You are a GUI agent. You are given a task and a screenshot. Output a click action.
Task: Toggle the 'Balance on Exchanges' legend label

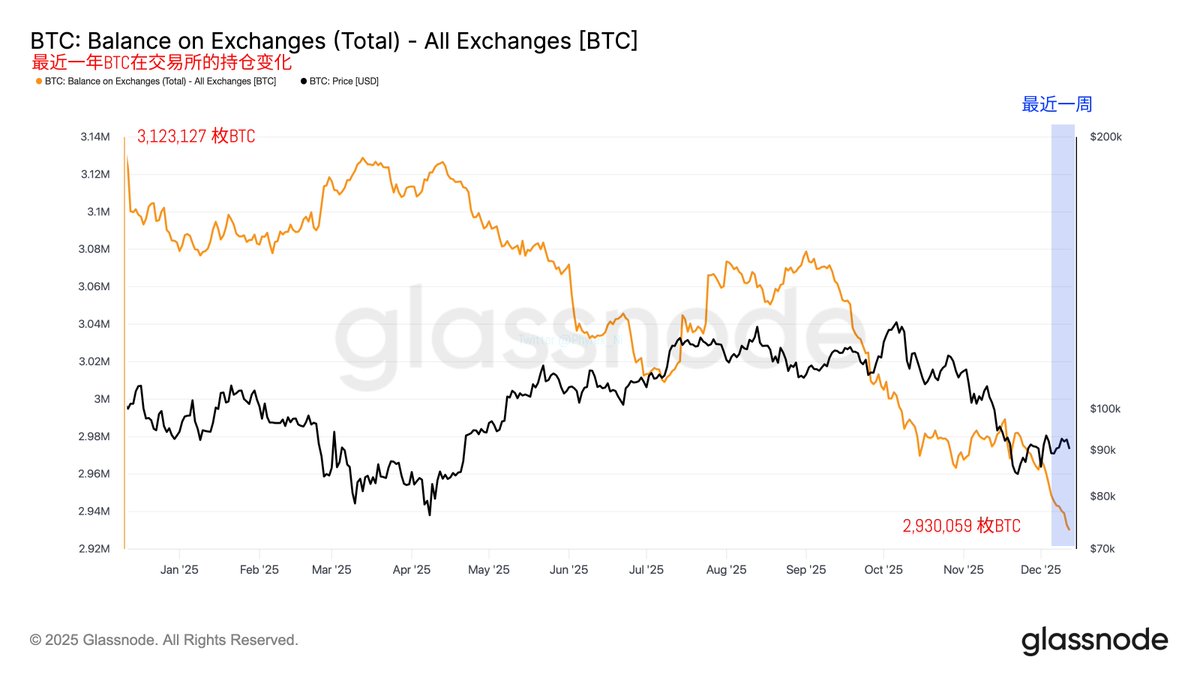(160, 81)
